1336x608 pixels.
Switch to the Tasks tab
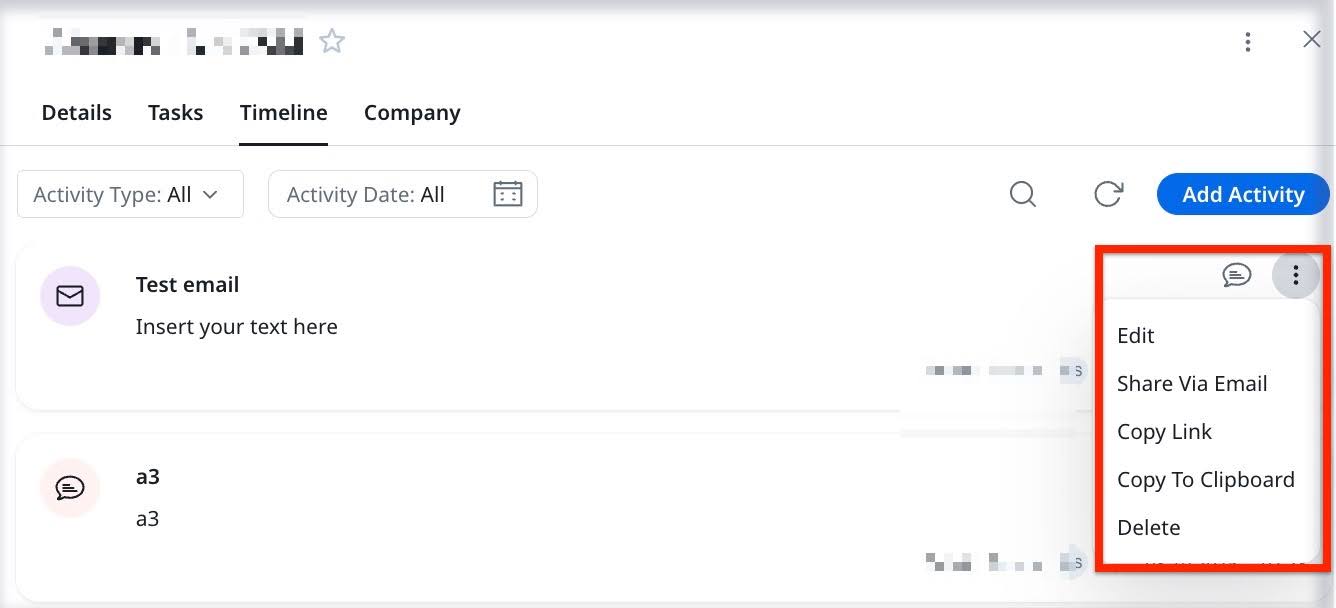(x=175, y=112)
